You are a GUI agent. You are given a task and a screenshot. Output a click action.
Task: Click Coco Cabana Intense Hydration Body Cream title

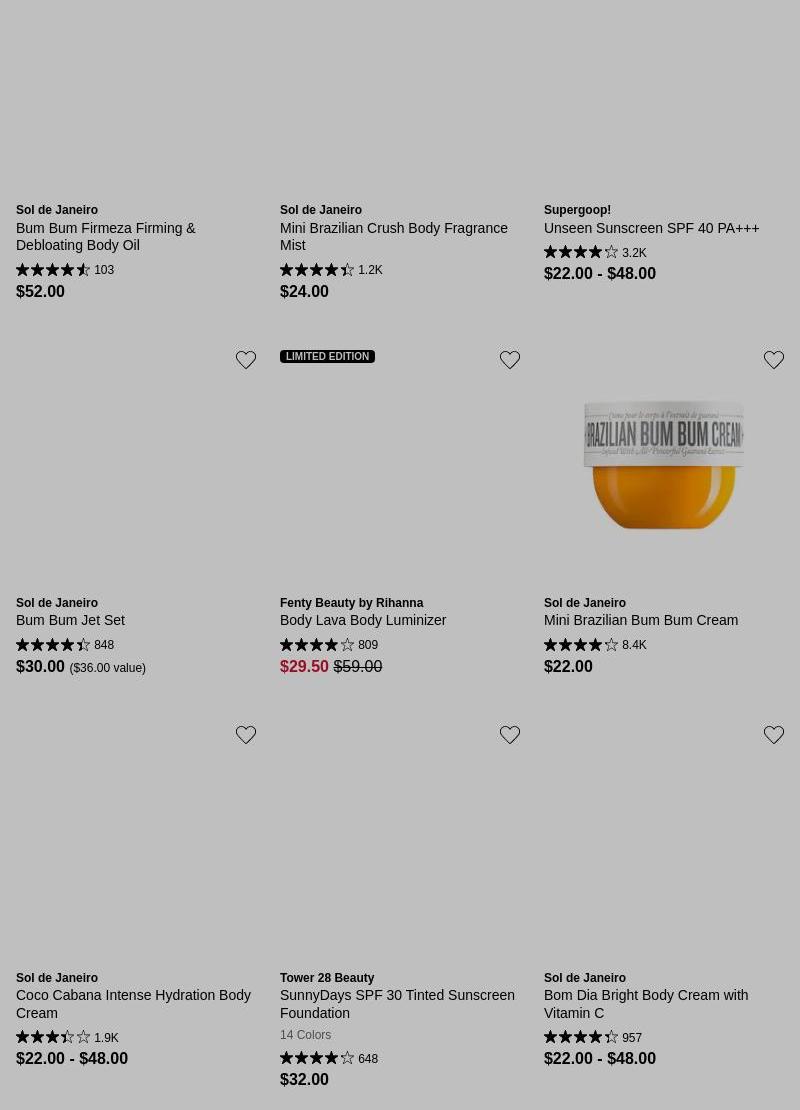[133, 1003]
